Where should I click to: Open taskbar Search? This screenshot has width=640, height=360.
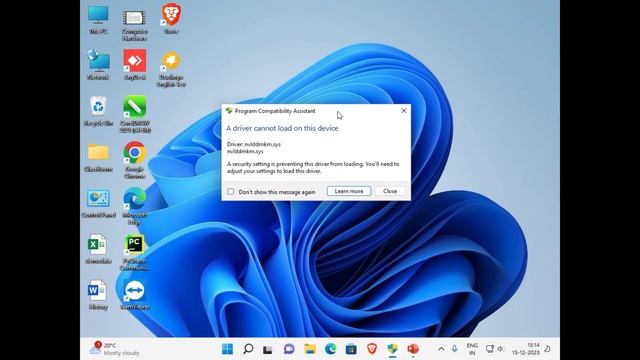pos(248,349)
